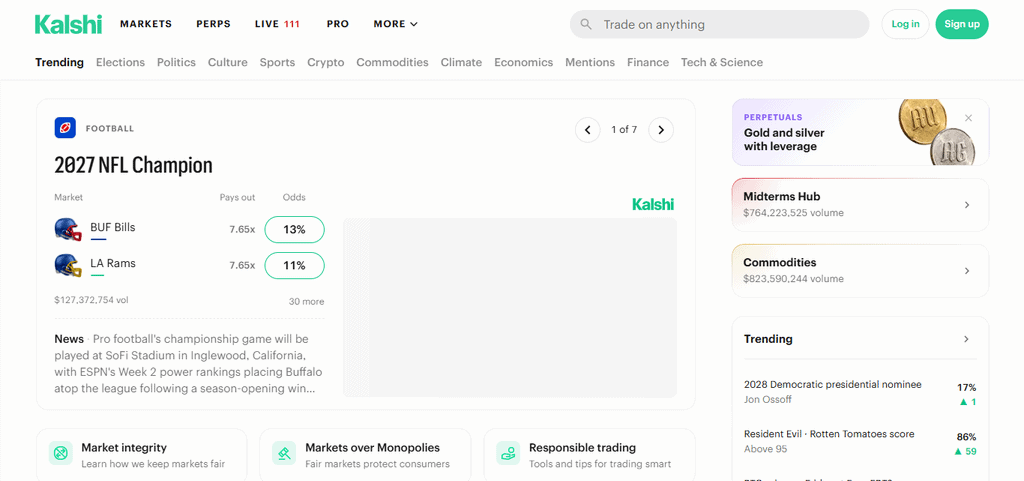Open the Midterms Hub chevron arrow
The image size is (1024, 481).
coord(967,205)
